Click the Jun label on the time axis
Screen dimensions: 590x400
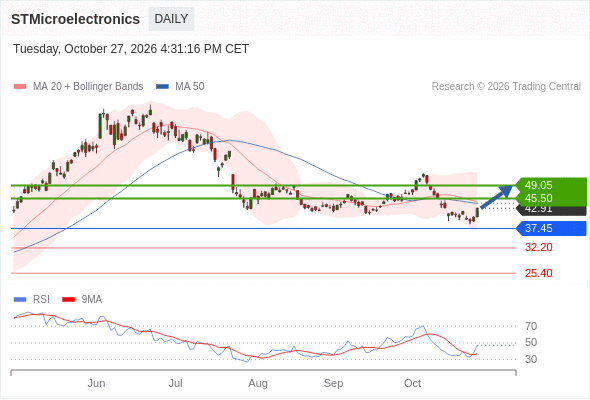tap(96, 383)
